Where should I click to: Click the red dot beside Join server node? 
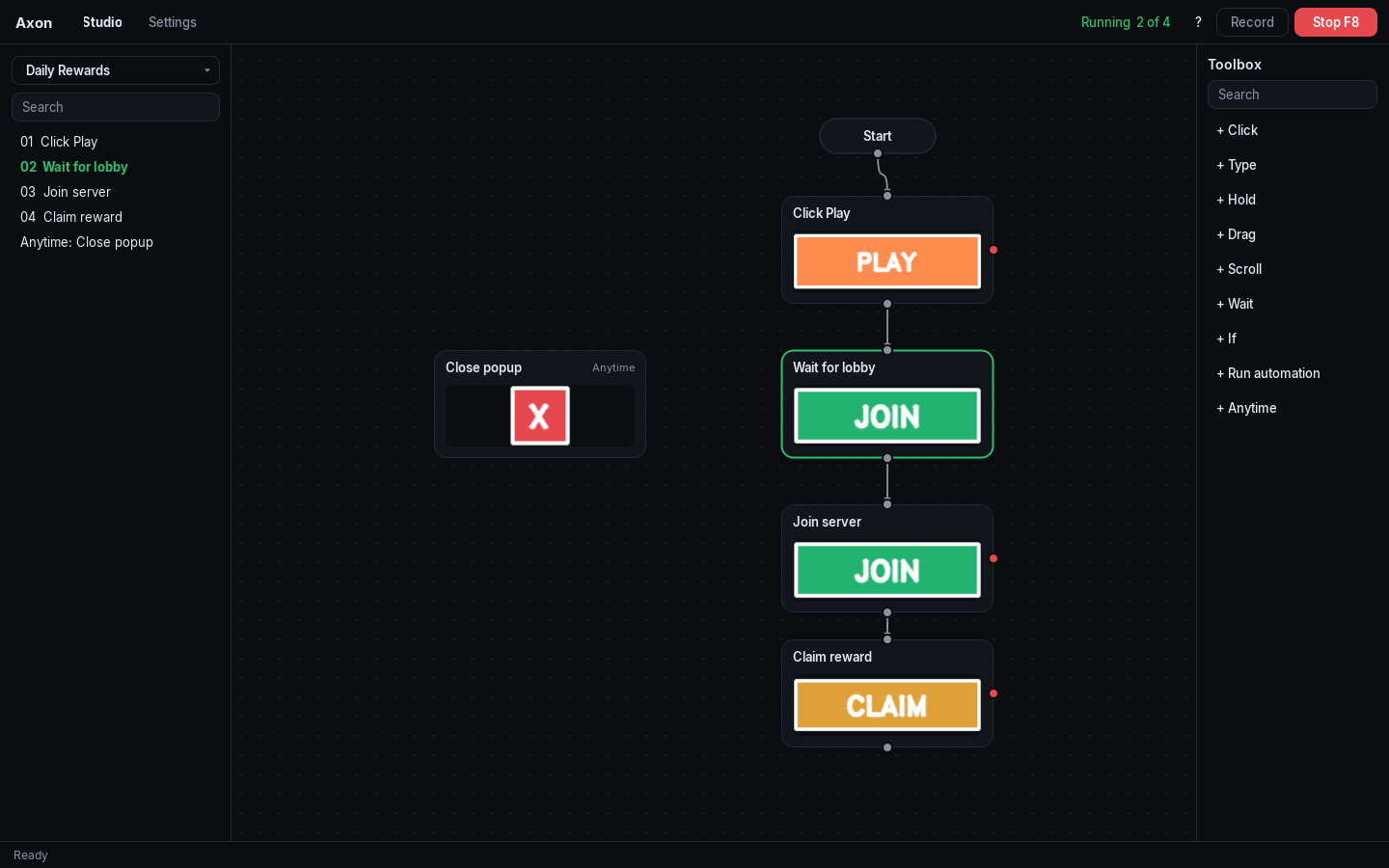pyautogui.click(x=994, y=558)
